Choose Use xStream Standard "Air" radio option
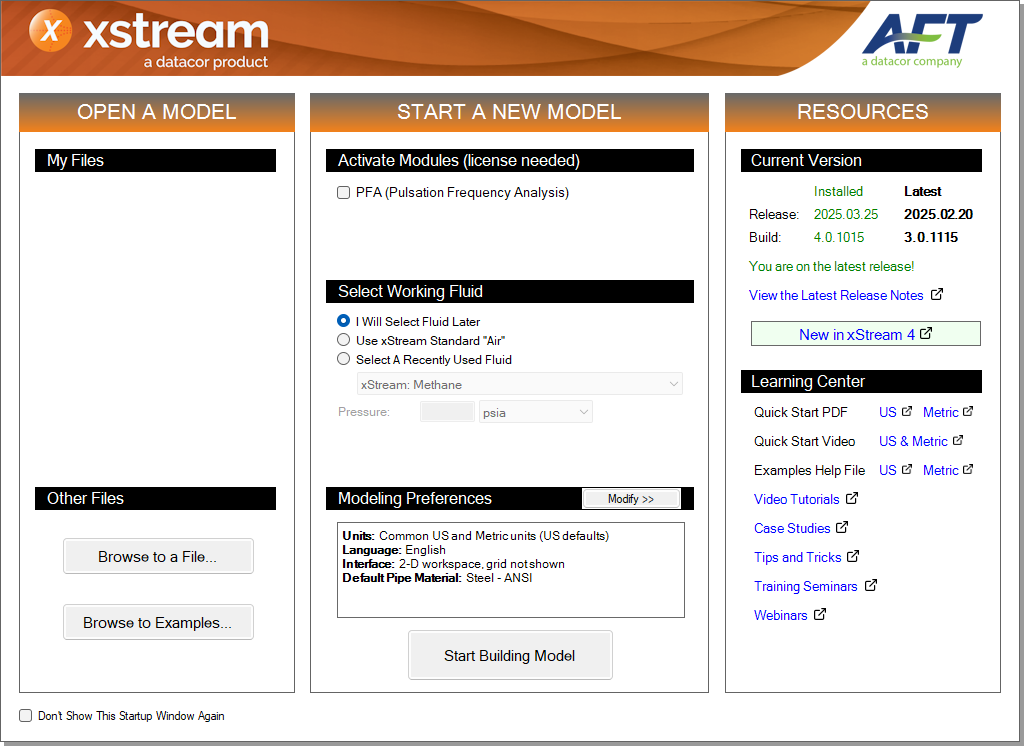This screenshot has height=746, width=1024. click(344, 340)
